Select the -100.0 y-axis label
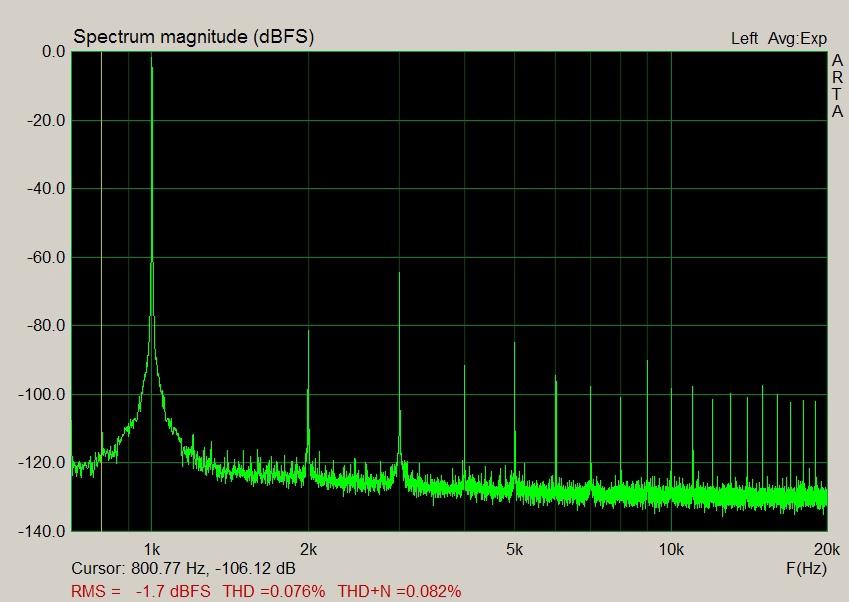Viewport: 849px width, 602px height. click(42, 394)
